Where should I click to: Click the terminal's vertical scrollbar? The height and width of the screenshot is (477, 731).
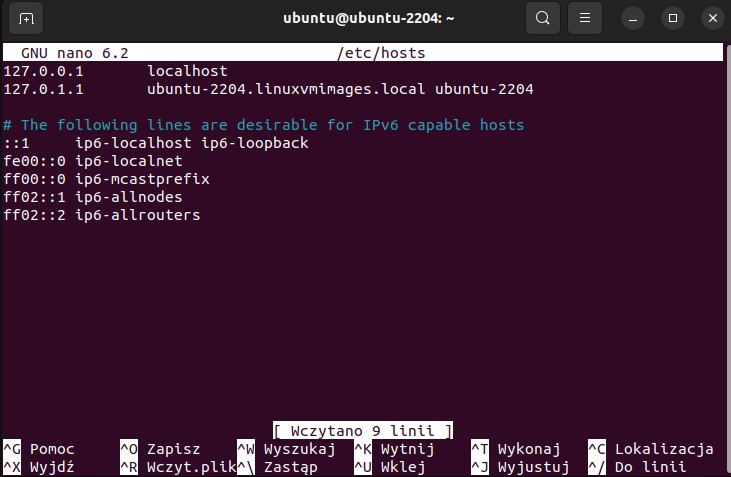pyautogui.click(x=727, y=260)
